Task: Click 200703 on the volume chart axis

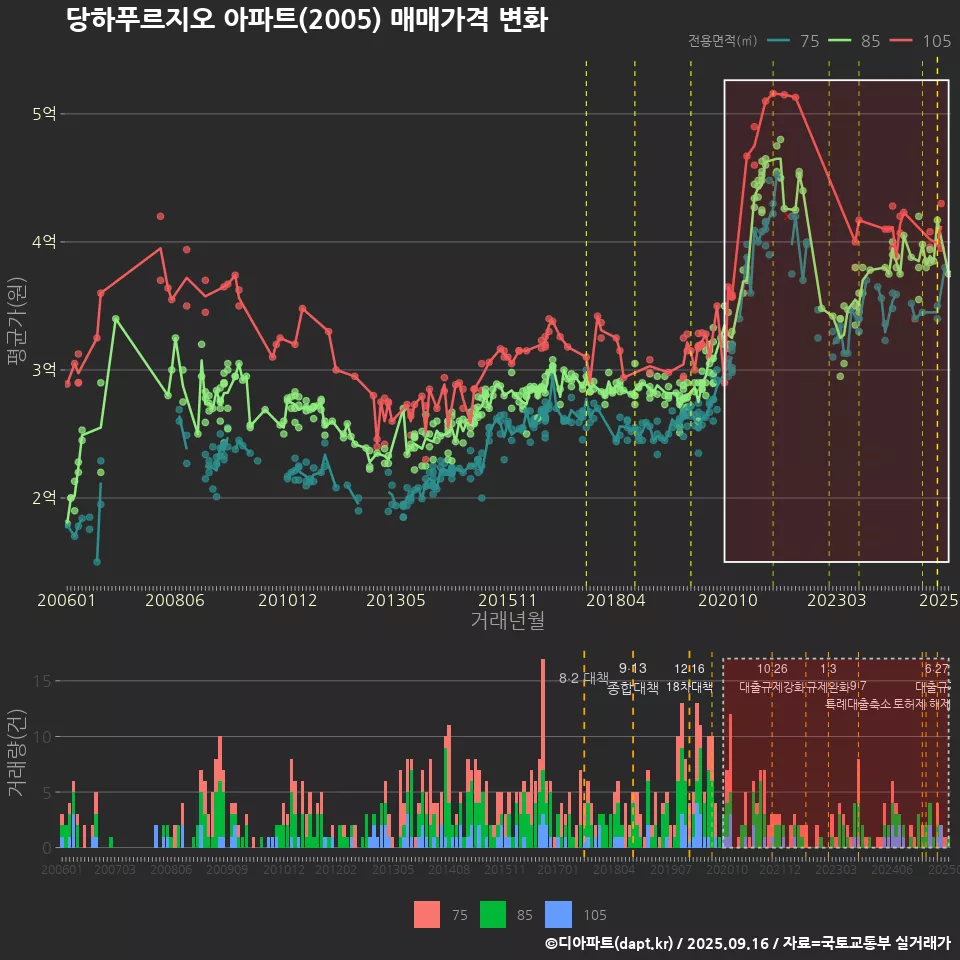Action: pos(114,869)
